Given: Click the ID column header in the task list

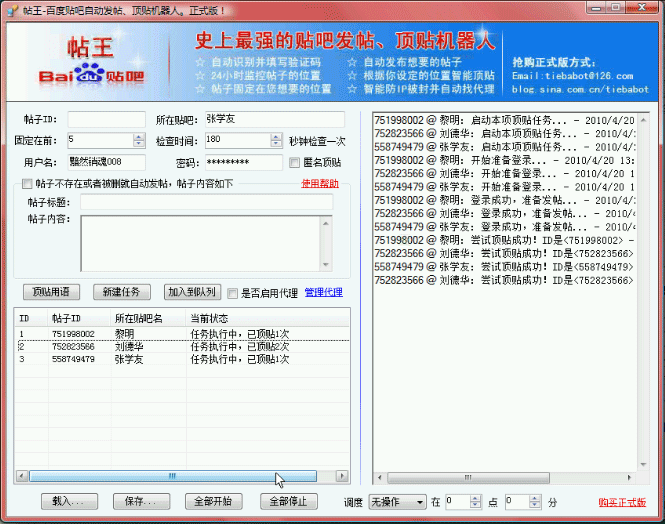Looking at the screenshot, I should (x=32, y=318).
